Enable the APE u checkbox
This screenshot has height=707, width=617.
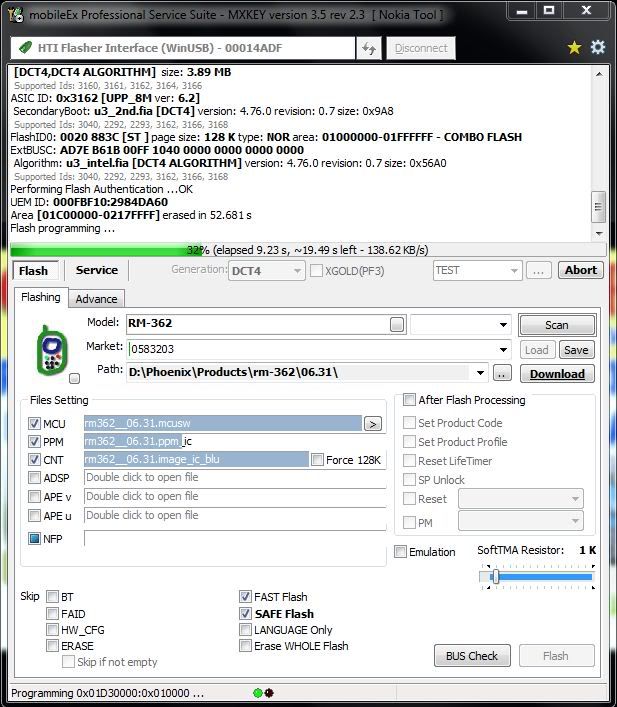[34, 515]
